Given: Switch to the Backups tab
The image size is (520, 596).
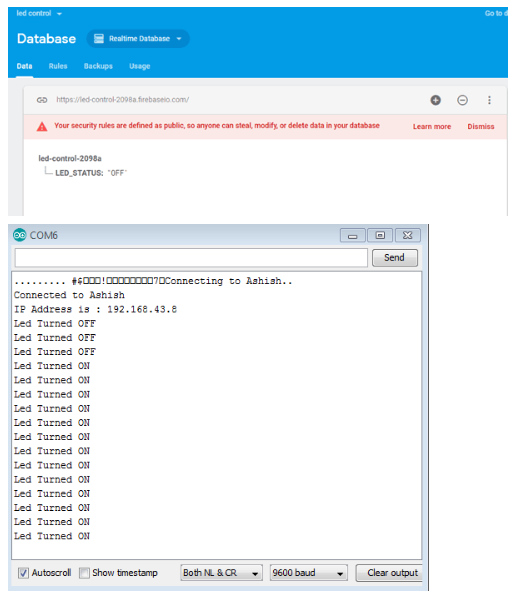Looking at the screenshot, I should [98, 66].
